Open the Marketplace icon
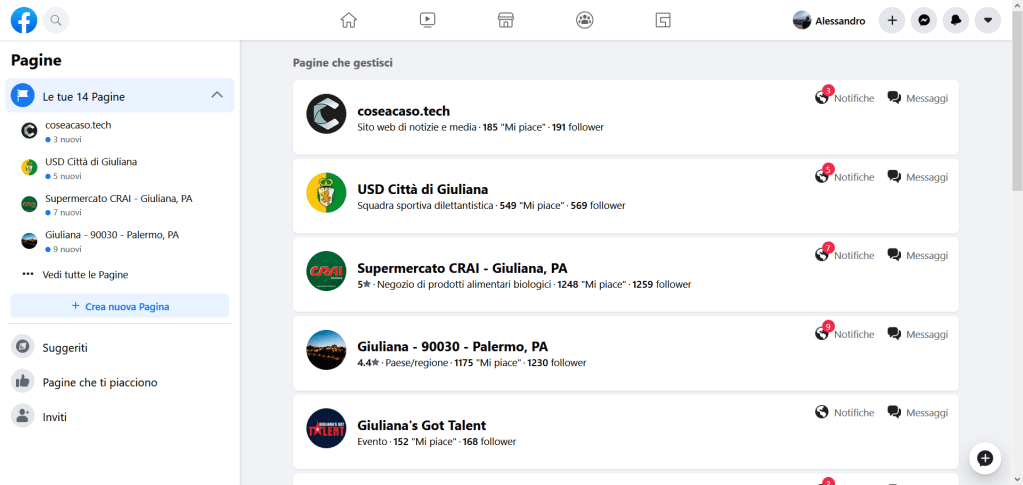The height and width of the screenshot is (485, 1023). [x=506, y=20]
